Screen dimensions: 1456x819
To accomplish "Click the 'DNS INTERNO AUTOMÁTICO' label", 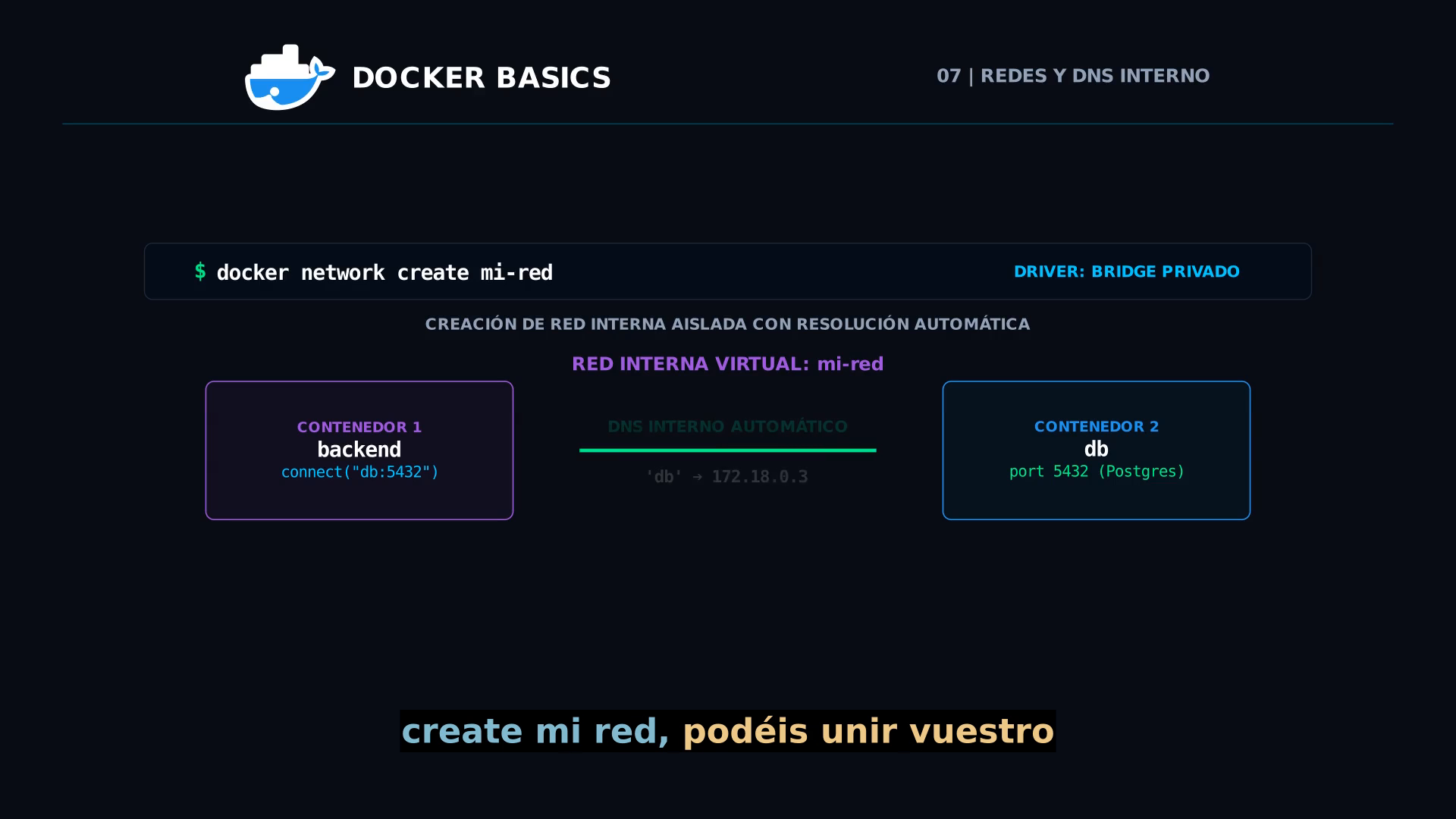I will 727,427.
